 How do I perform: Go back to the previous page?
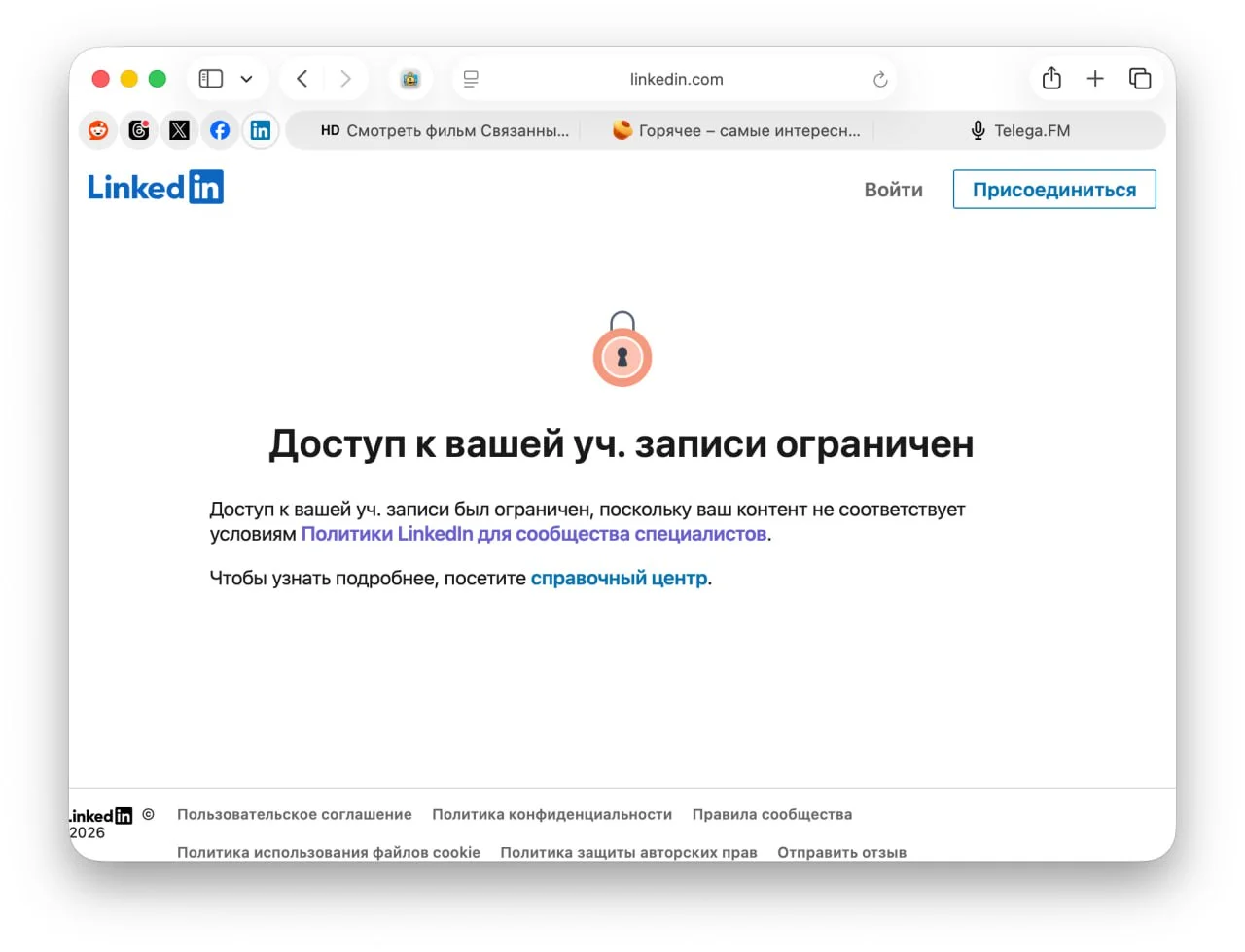pyautogui.click(x=302, y=79)
